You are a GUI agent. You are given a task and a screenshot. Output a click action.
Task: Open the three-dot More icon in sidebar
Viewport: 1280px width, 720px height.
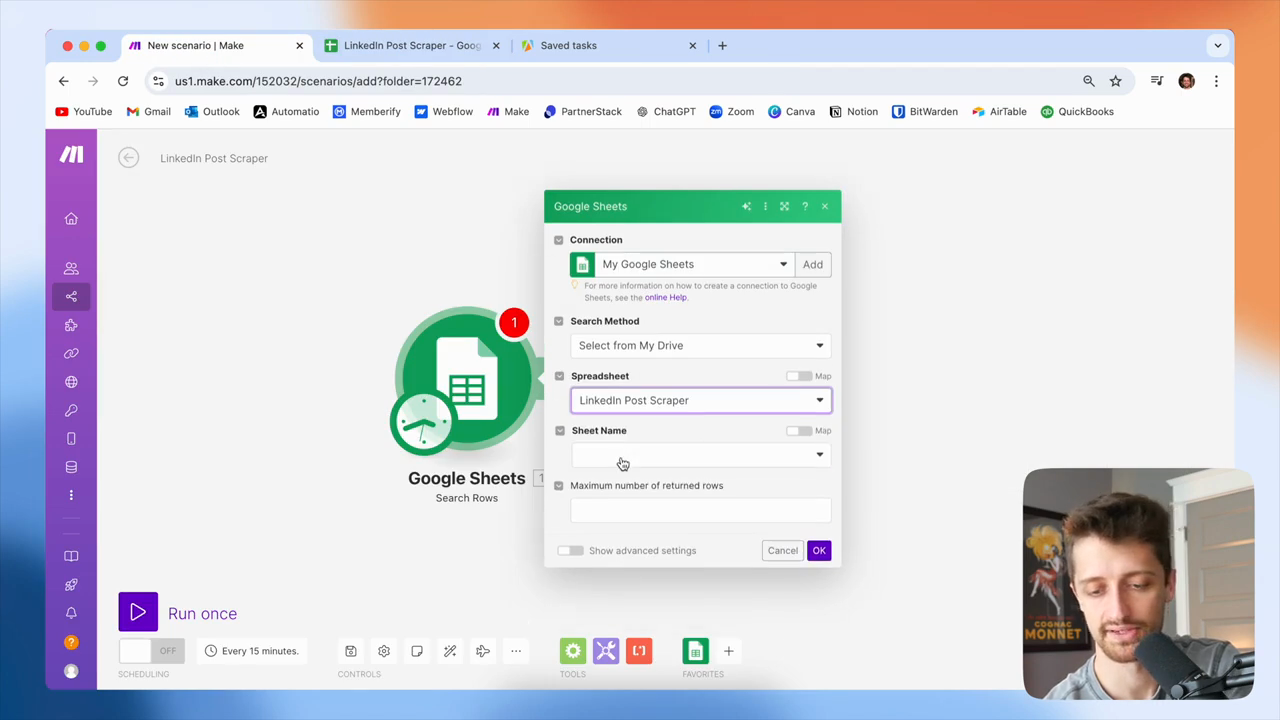pos(71,495)
